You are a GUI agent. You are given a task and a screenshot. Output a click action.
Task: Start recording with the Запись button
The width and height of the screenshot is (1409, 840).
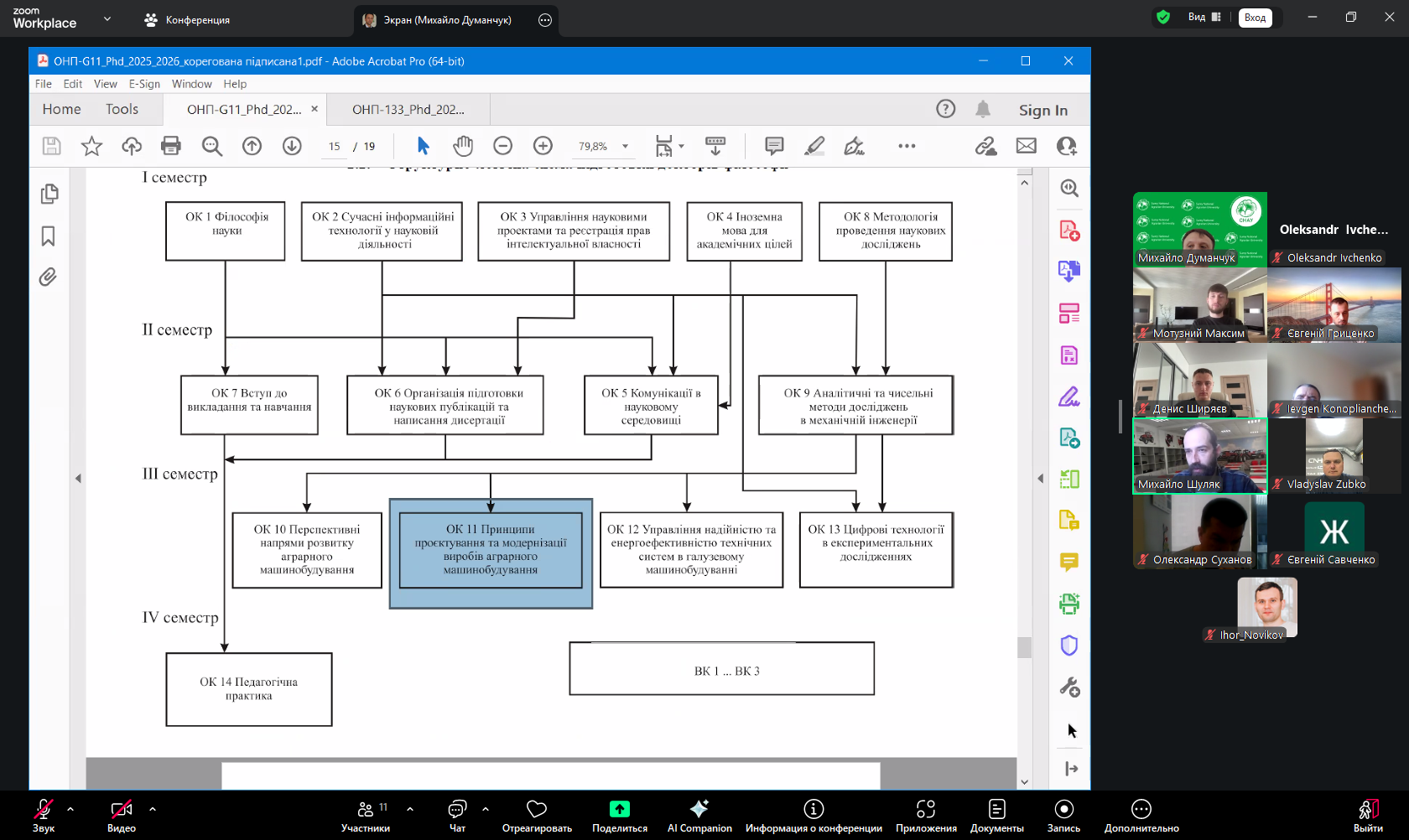(x=1063, y=816)
